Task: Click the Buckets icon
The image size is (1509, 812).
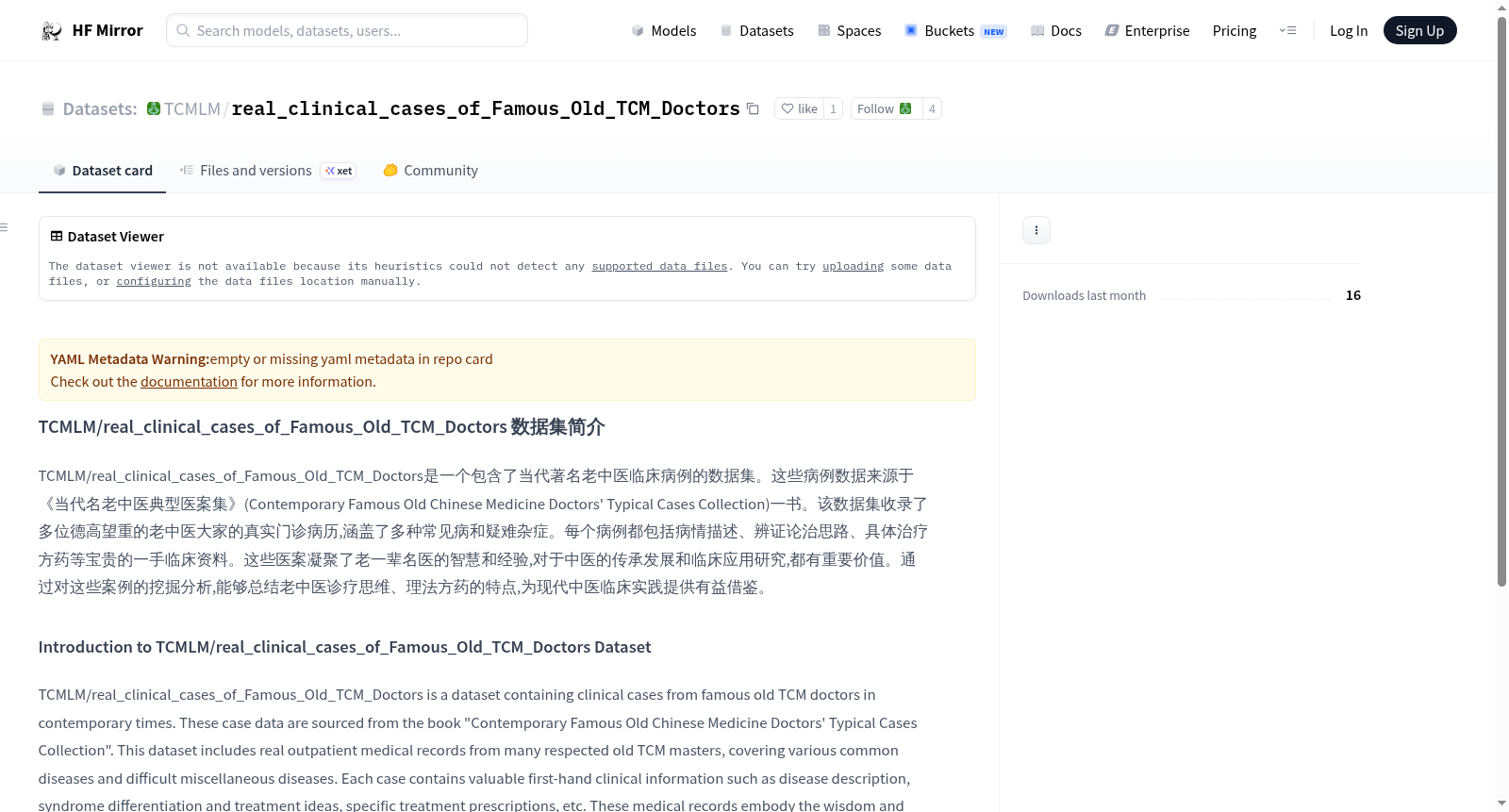Action: [x=911, y=30]
